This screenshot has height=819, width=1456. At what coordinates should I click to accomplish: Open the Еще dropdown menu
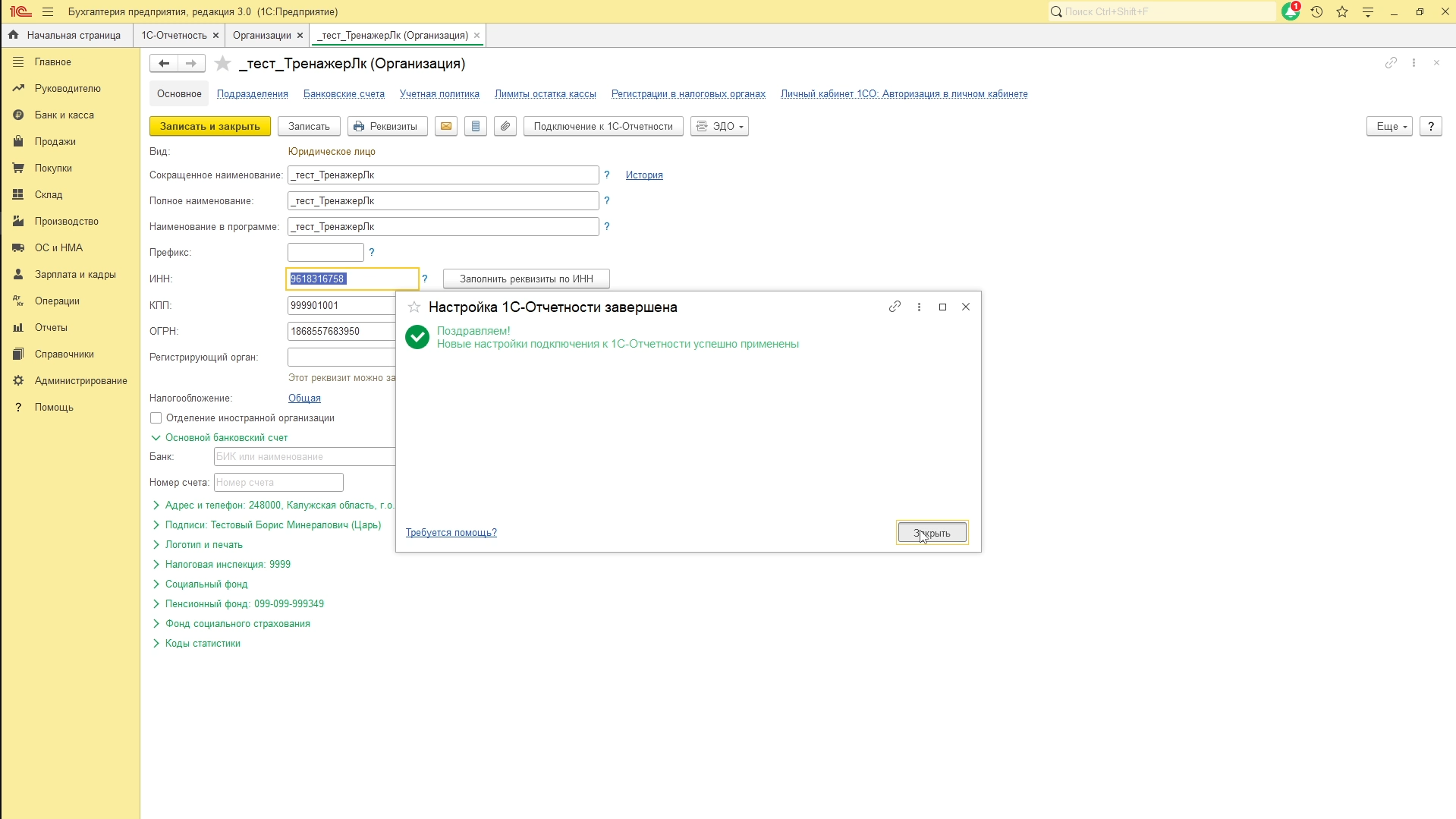(1389, 126)
